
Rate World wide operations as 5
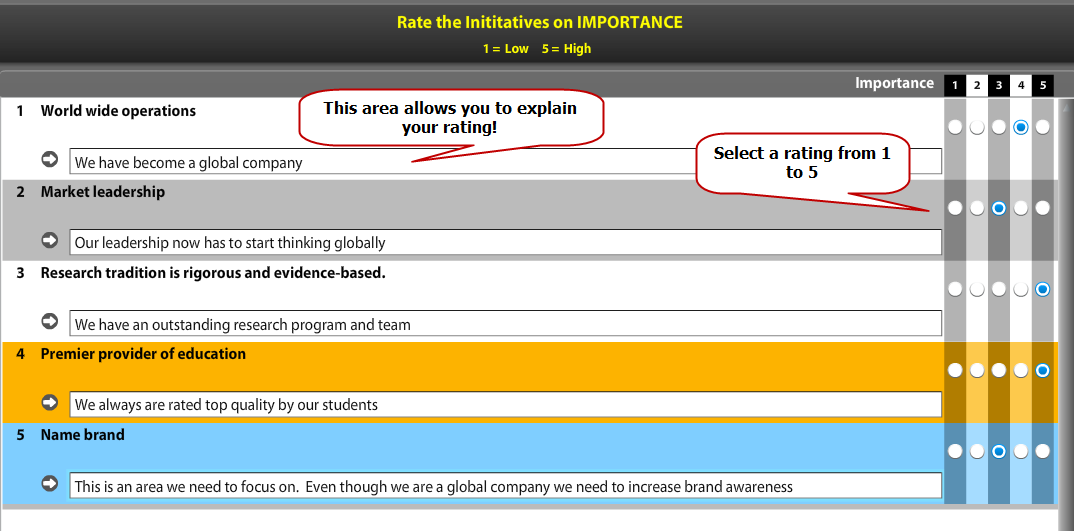[x=1043, y=127]
